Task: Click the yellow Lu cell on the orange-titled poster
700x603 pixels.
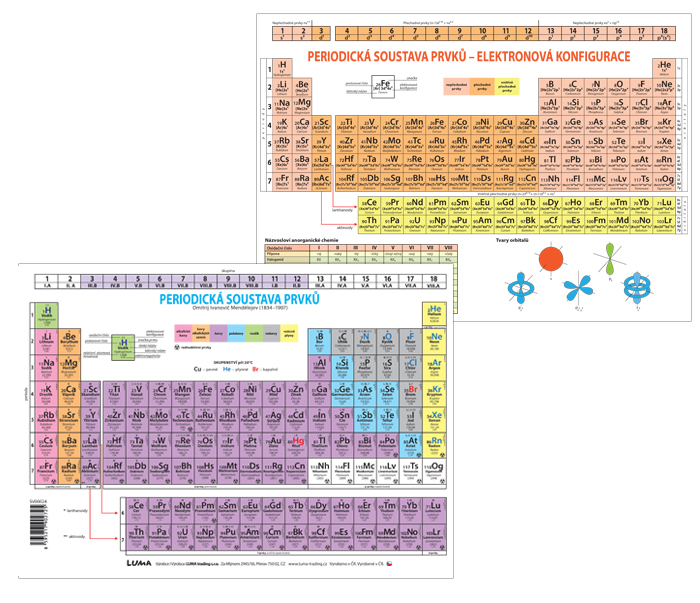Action: pos(664,206)
